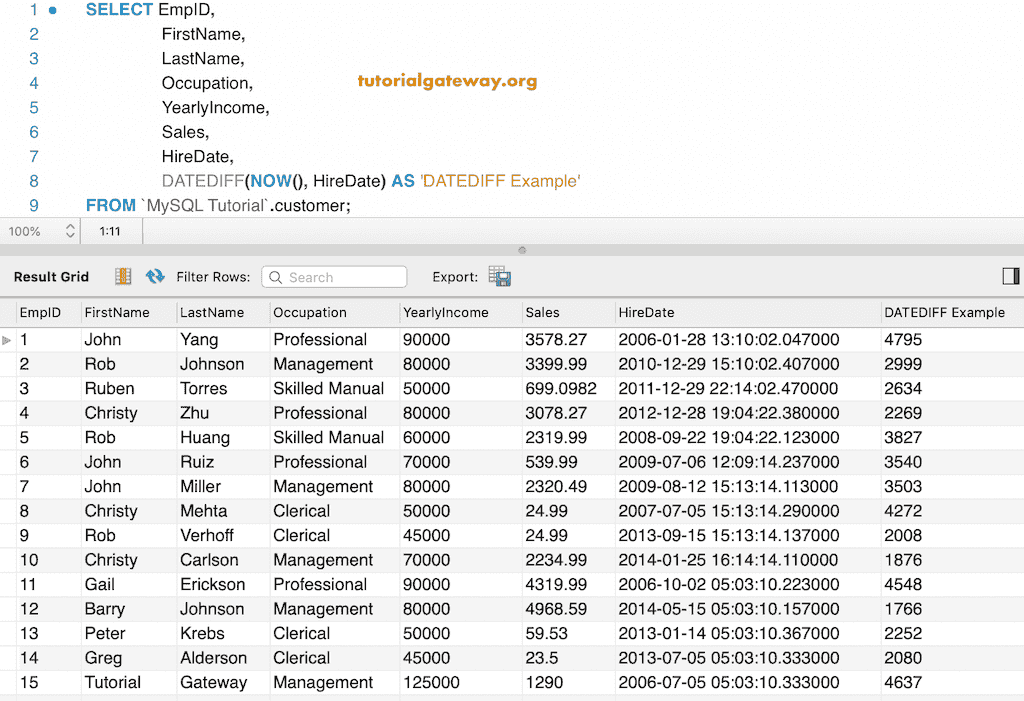Click the grid layout icon beside Result Grid
This screenshot has height=701, width=1024.
point(123,277)
